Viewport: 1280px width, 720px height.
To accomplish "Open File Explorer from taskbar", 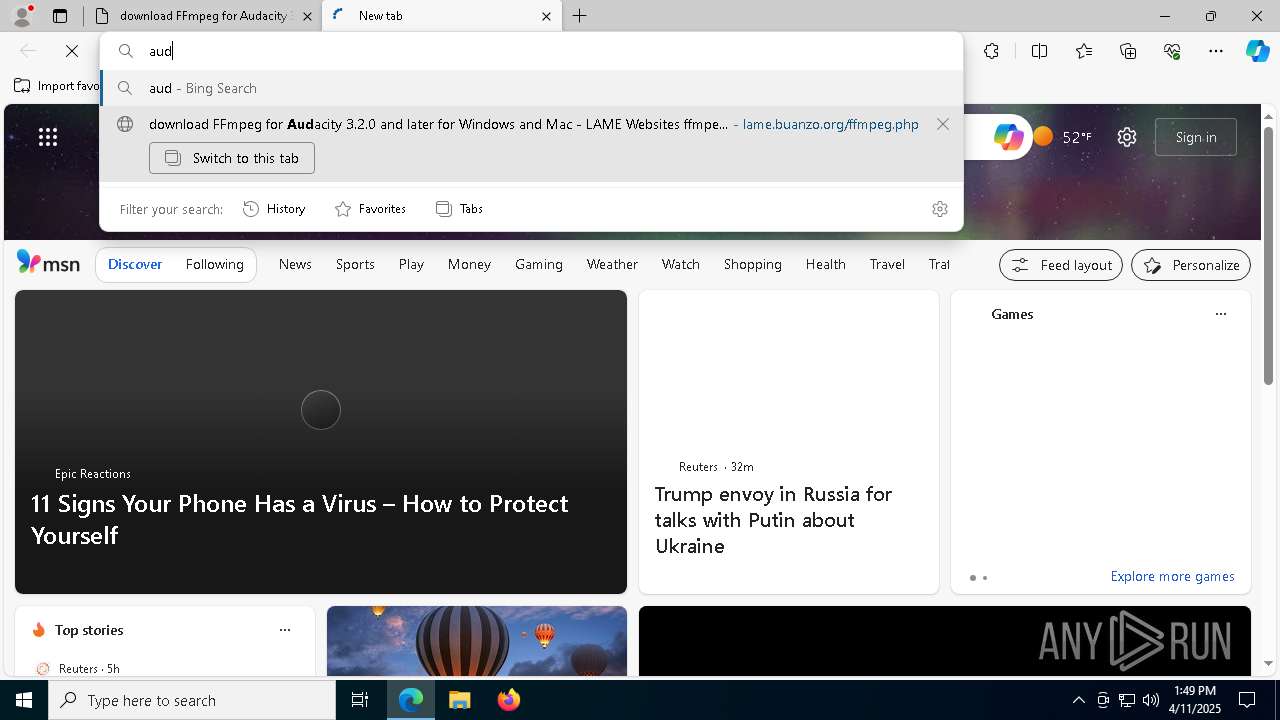I will [x=459, y=700].
